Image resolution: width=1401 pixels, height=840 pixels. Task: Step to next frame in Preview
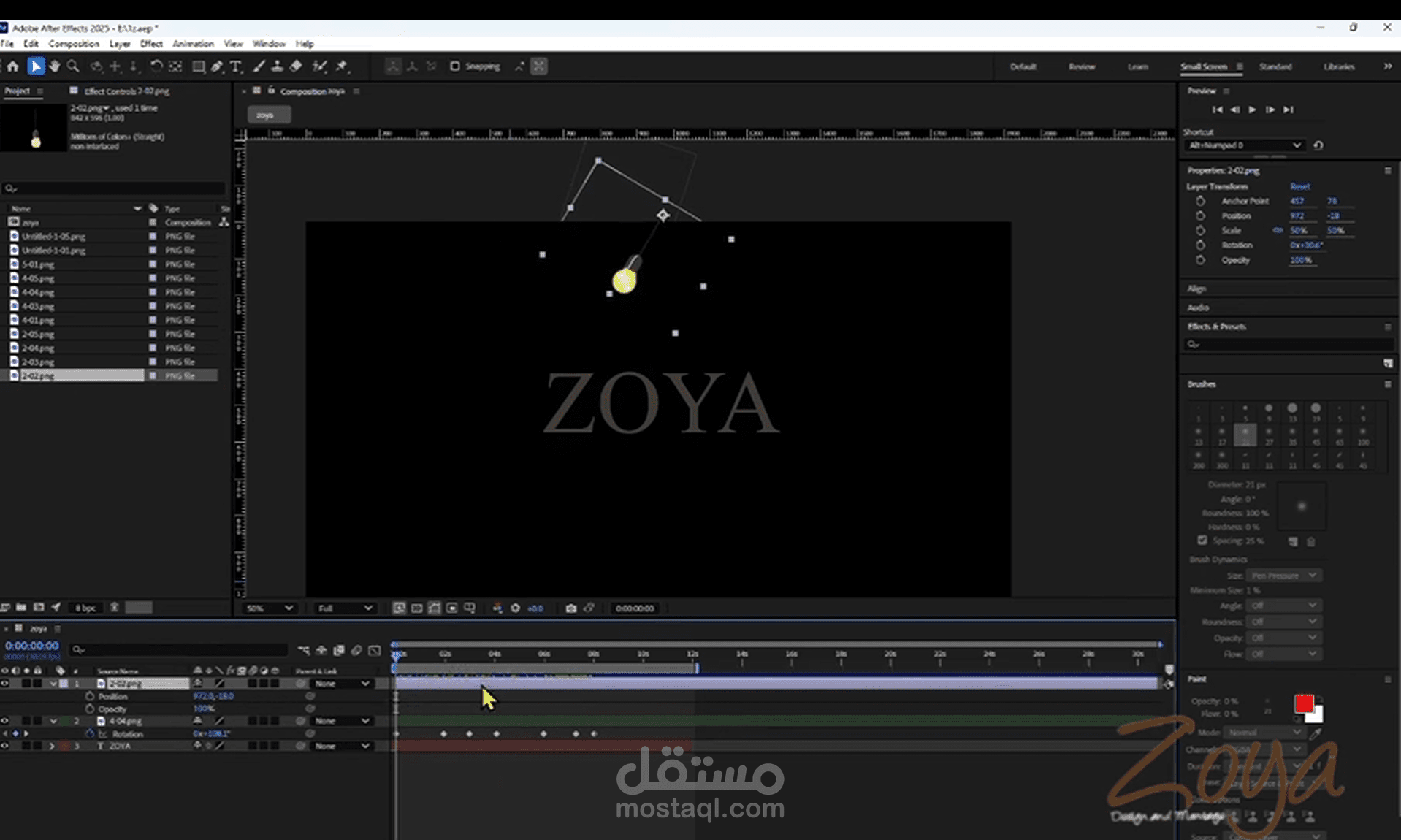pos(1270,110)
